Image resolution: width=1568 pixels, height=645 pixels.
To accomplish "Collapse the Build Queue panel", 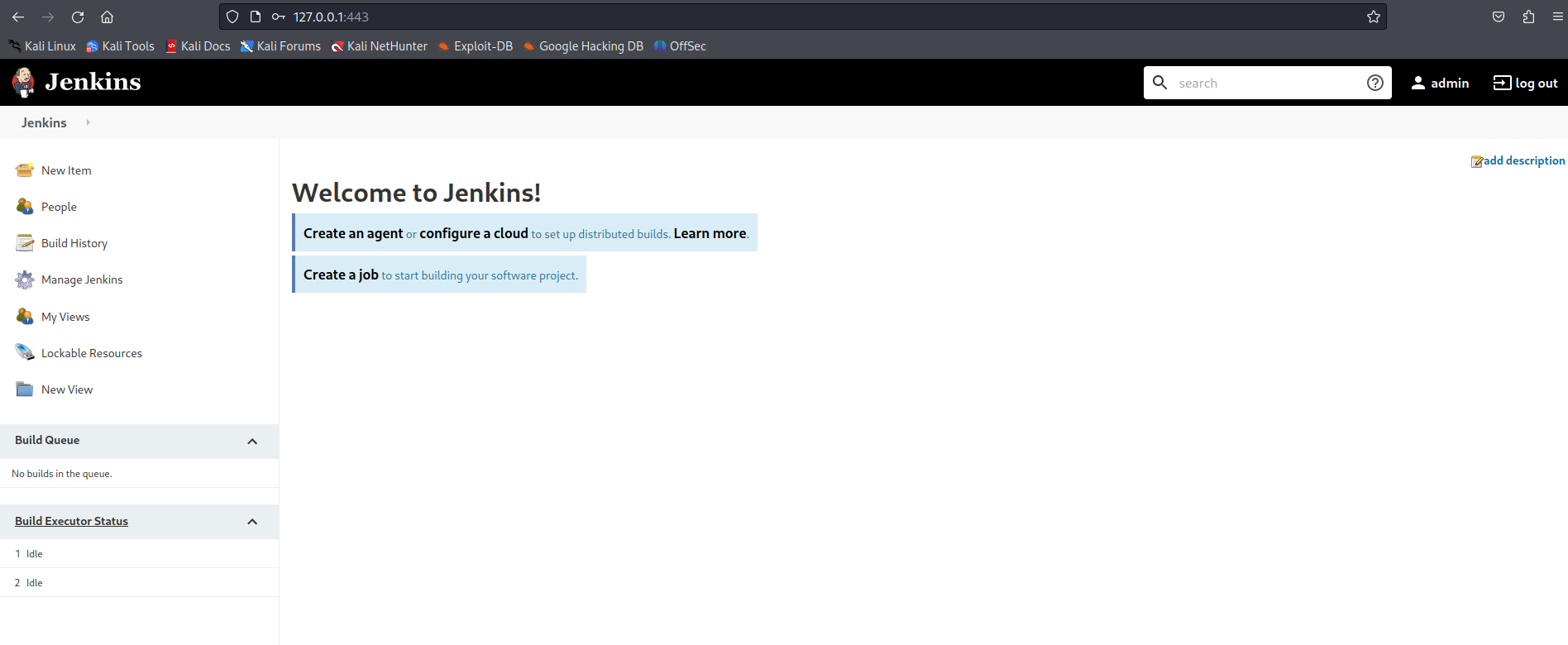I will point(252,442).
